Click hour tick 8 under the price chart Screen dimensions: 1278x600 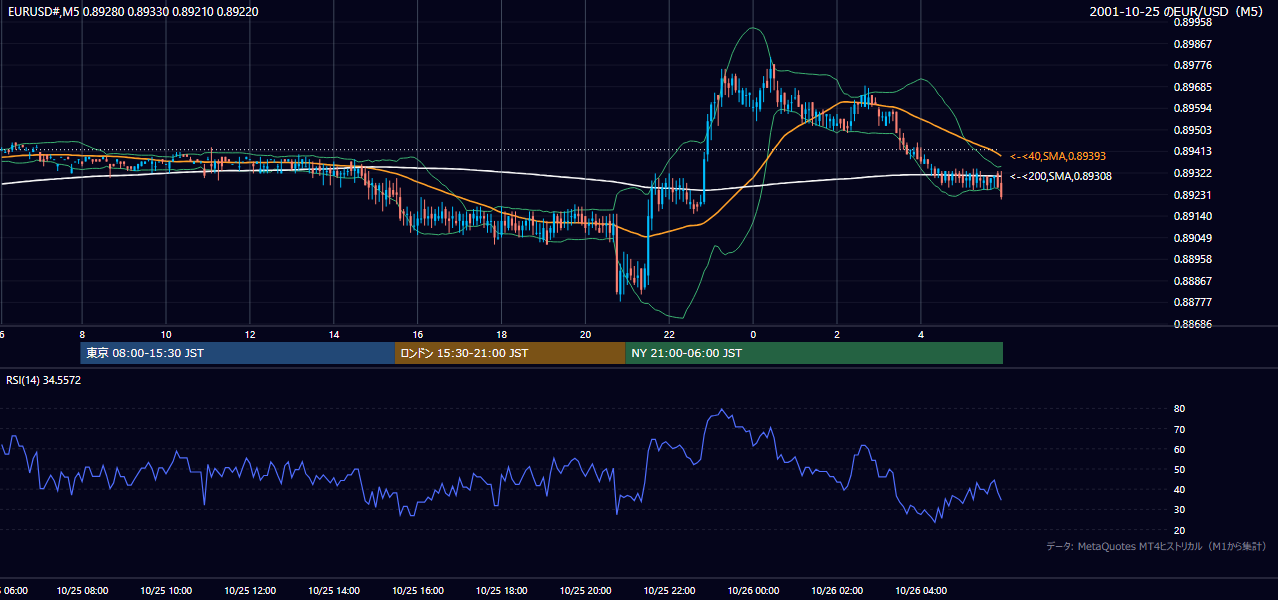point(81,335)
